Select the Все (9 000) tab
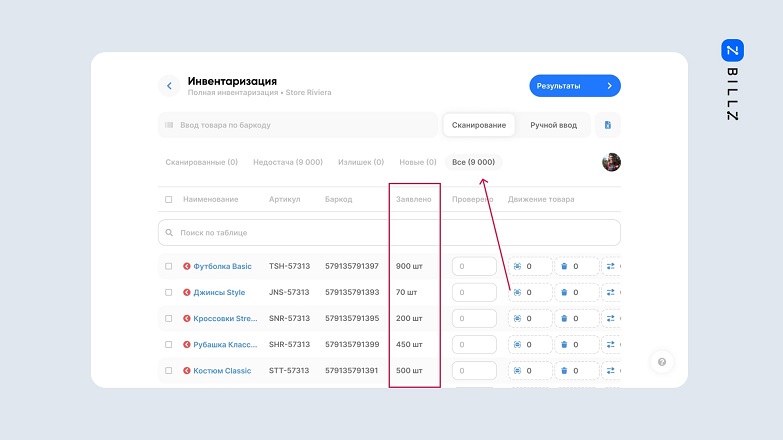Image resolution: width=783 pixels, height=440 pixels. (x=474, y=162)
